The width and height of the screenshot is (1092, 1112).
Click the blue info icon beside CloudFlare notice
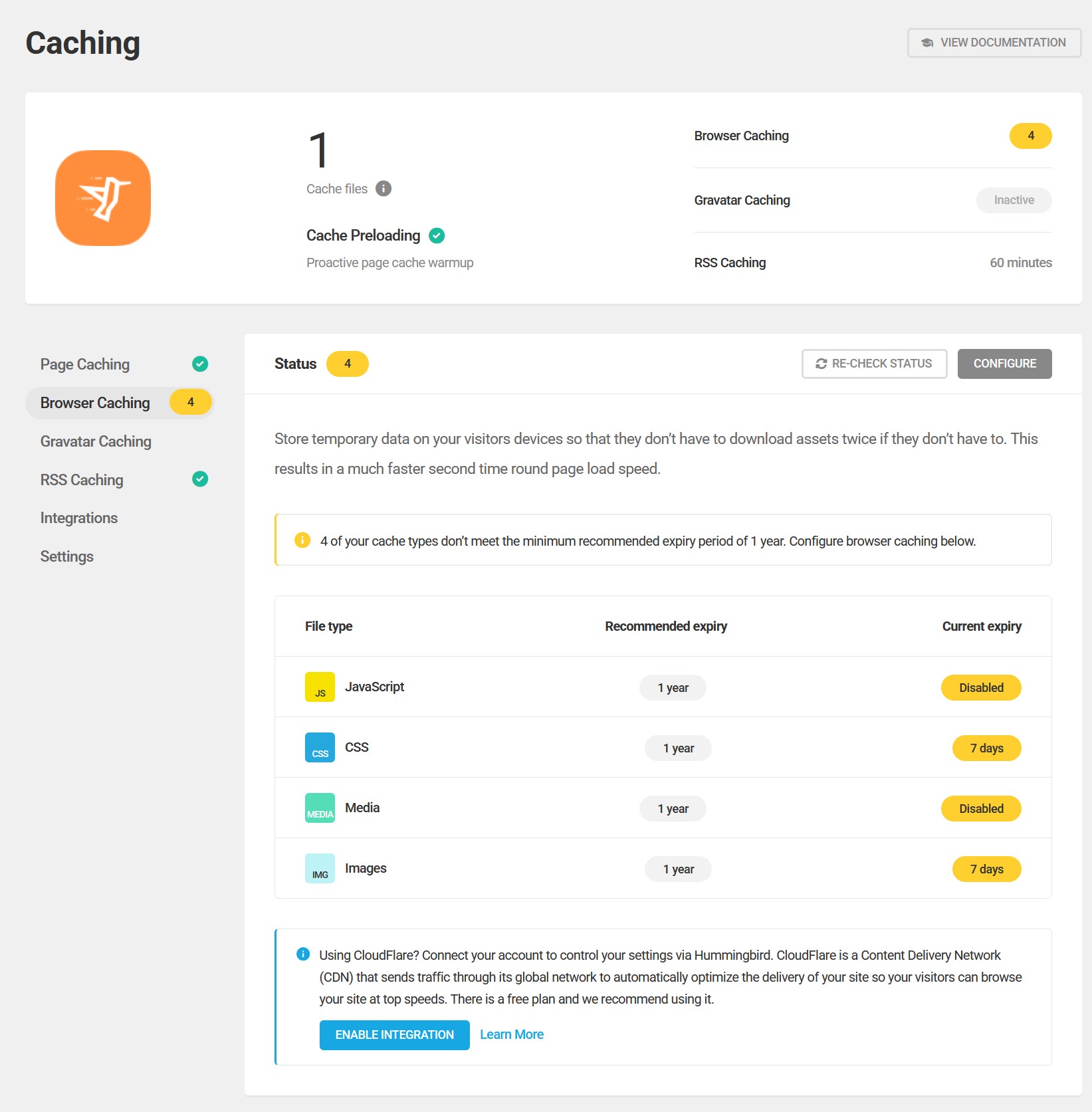coord(303,954)
